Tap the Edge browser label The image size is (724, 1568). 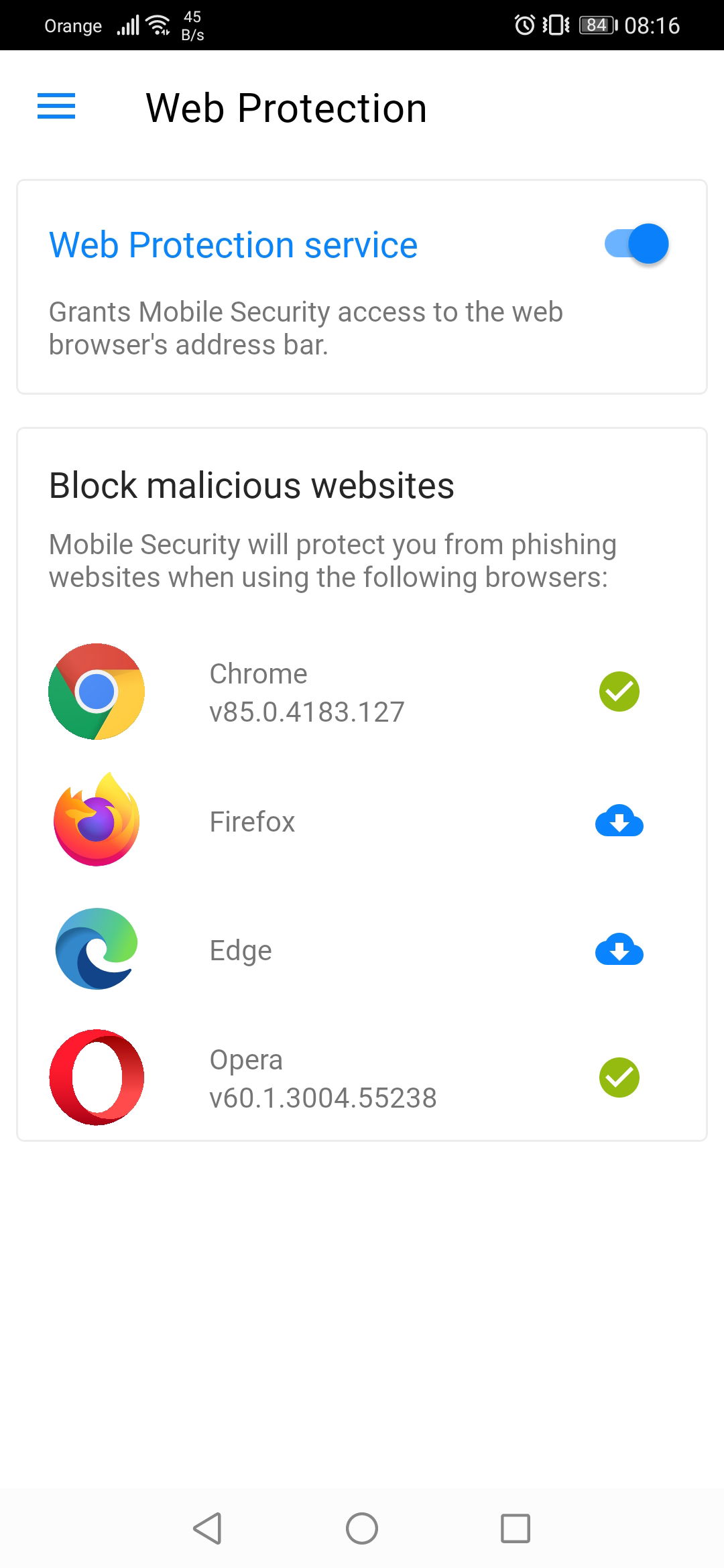241,950
